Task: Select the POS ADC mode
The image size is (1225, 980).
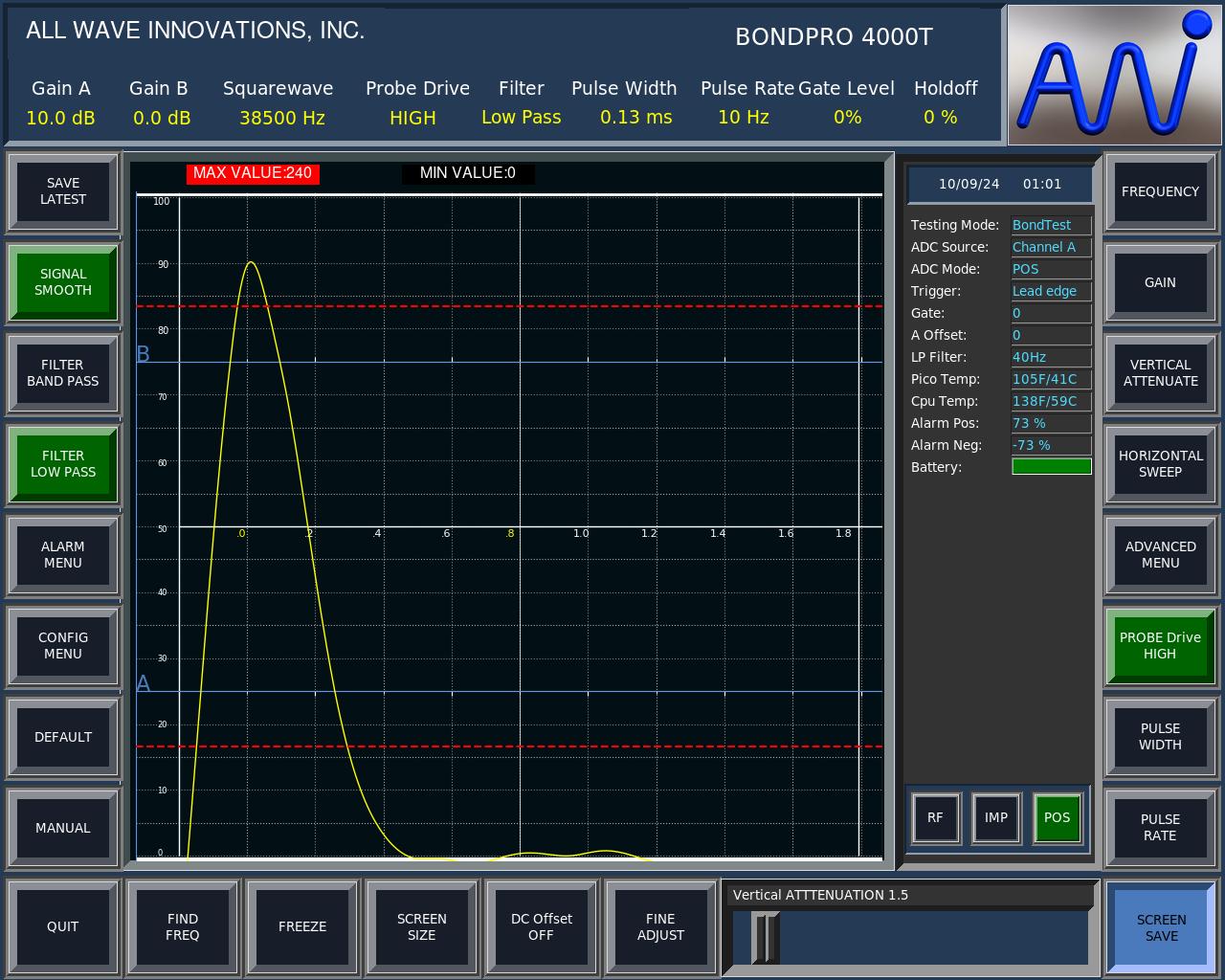Action: point(1058,818)
